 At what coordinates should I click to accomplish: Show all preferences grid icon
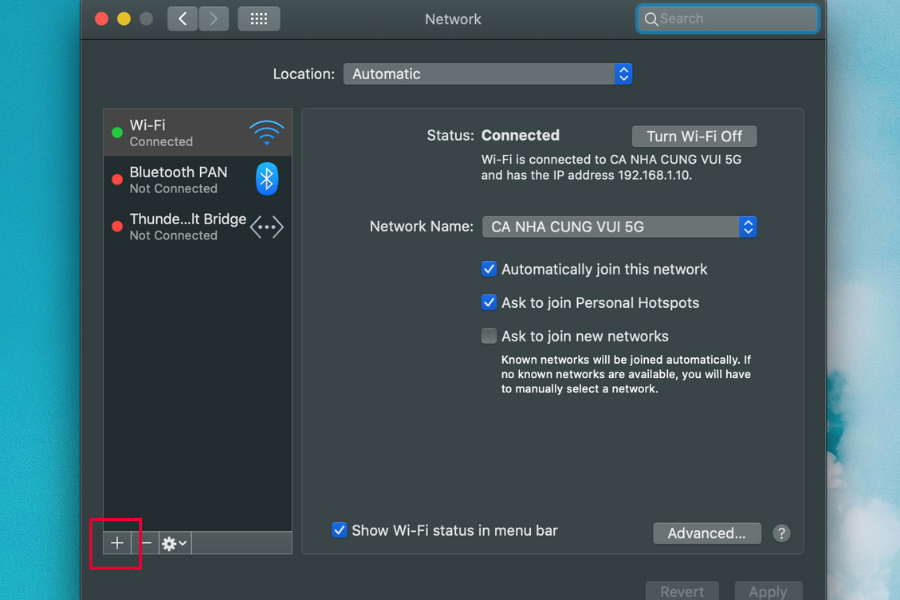(259, 19)
